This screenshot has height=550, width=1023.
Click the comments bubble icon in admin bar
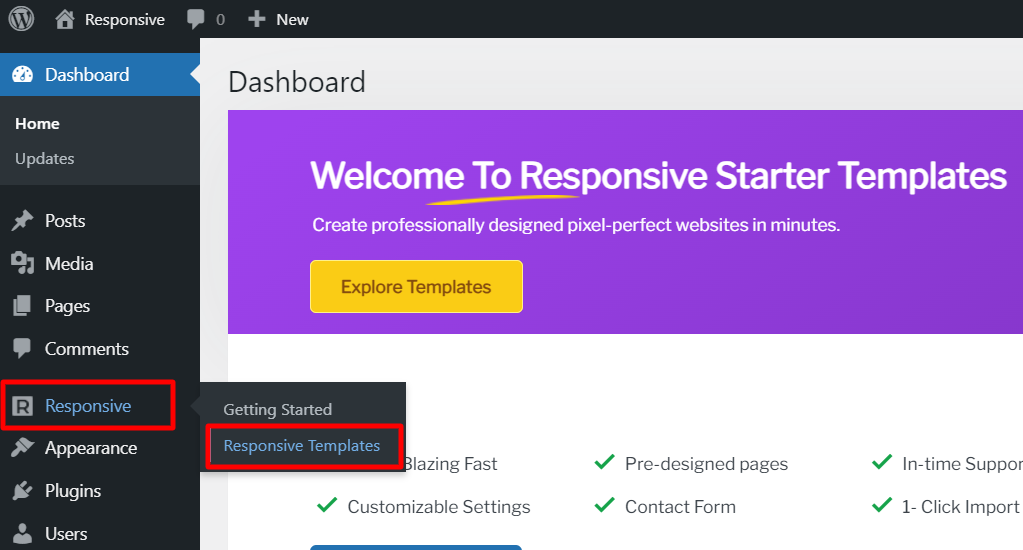click(195, 19)
